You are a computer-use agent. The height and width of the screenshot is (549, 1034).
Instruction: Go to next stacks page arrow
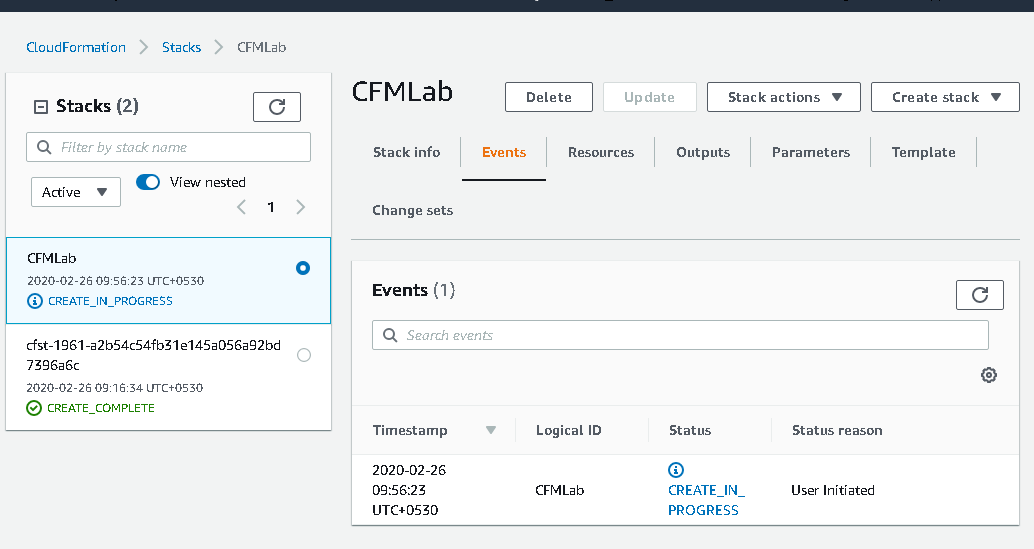click(x=301, y=207)
